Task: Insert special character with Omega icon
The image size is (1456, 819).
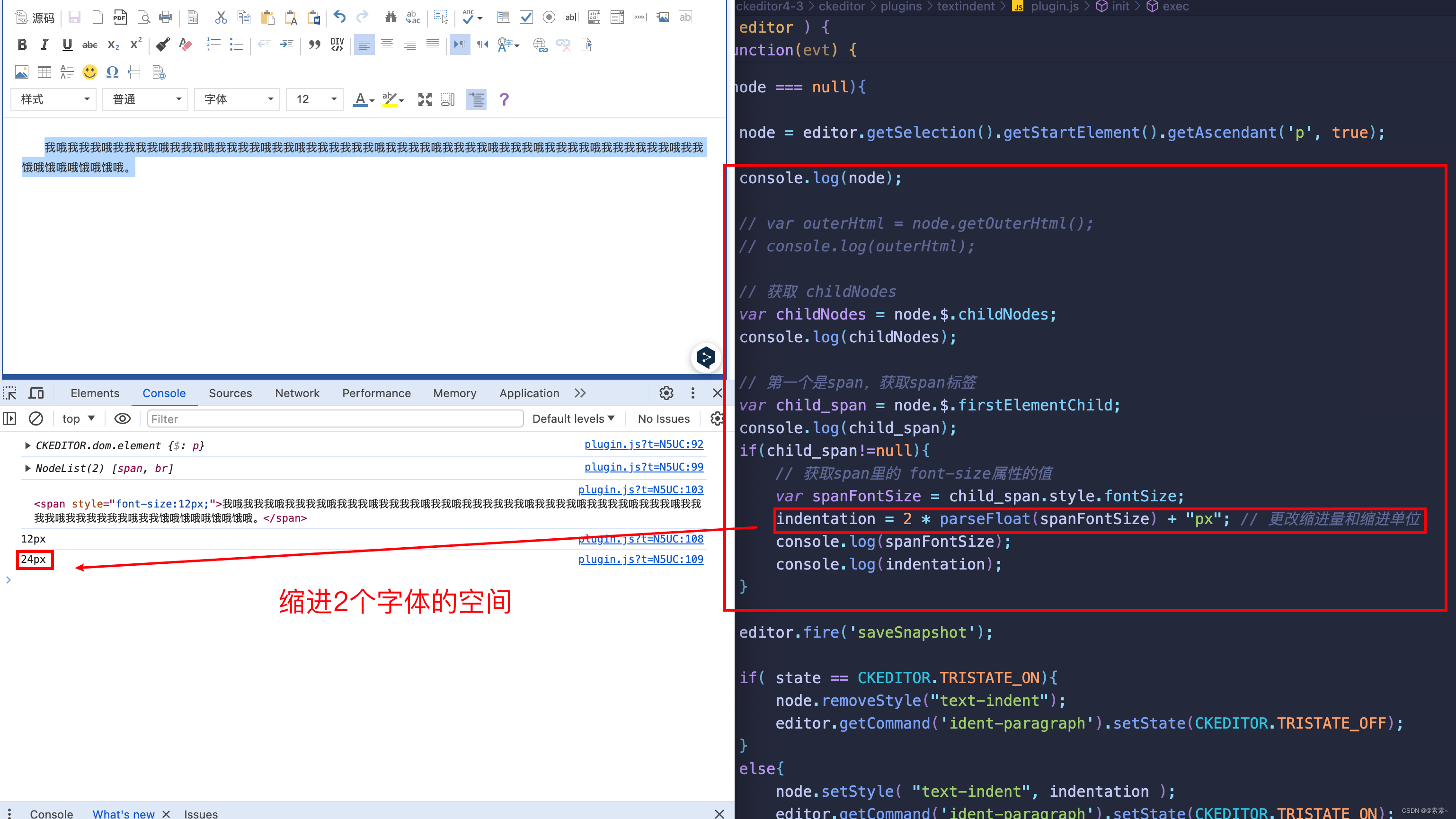Action: tap(112, 72)
